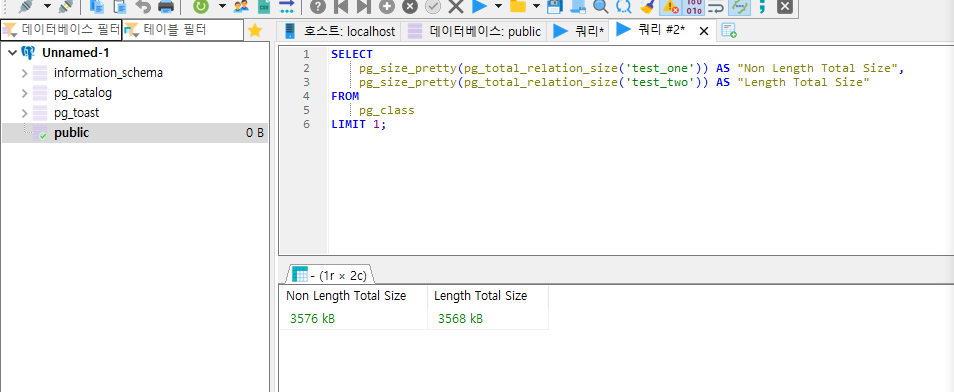
Task: Switch to the 호스트: localhost tab
Action: tap(339, 31)
